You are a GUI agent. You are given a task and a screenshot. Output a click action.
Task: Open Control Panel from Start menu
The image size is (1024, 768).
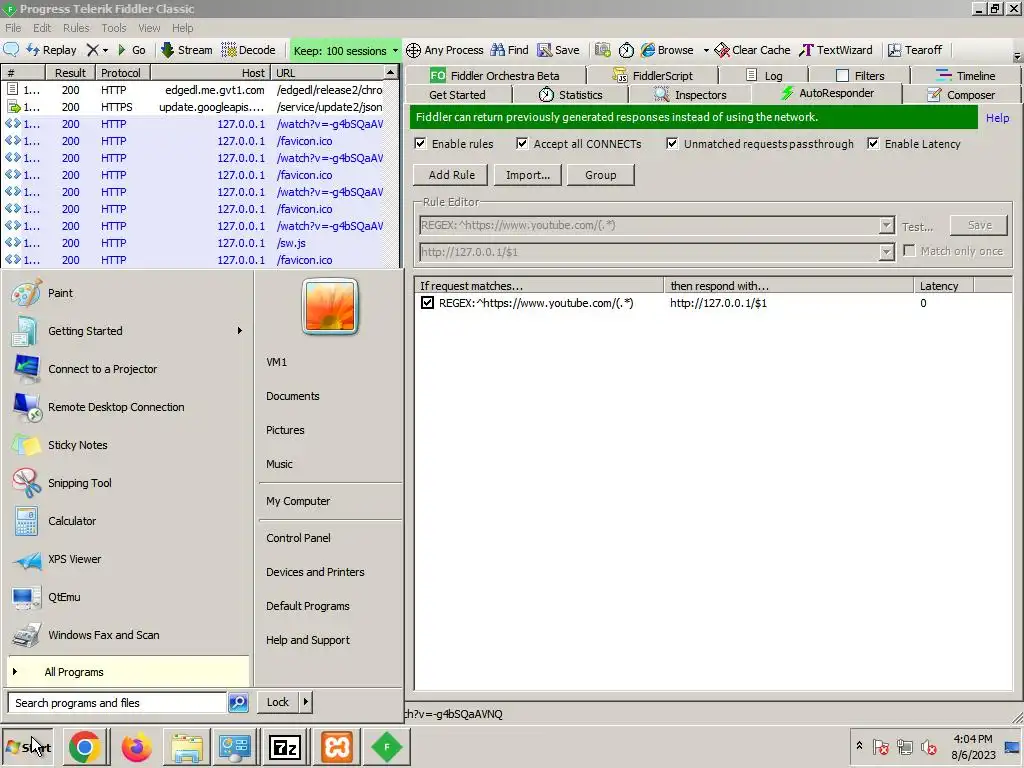[298, 538]
